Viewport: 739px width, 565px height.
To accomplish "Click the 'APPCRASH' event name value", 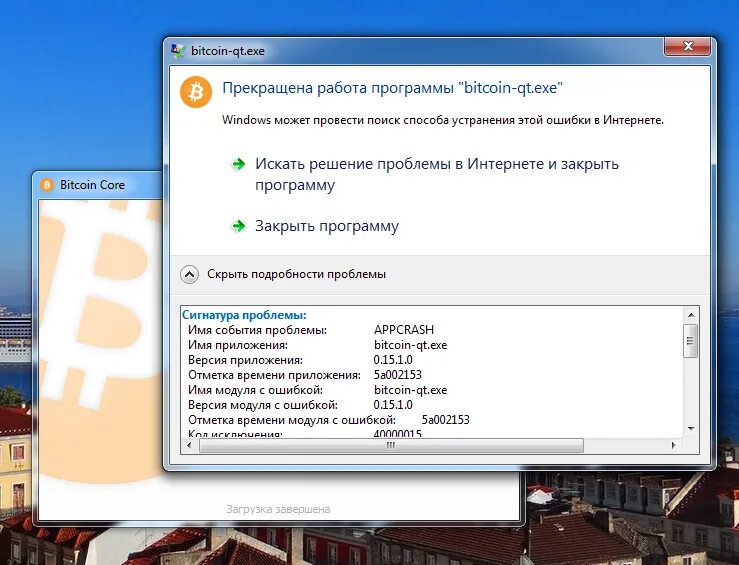I will [404, 330].
